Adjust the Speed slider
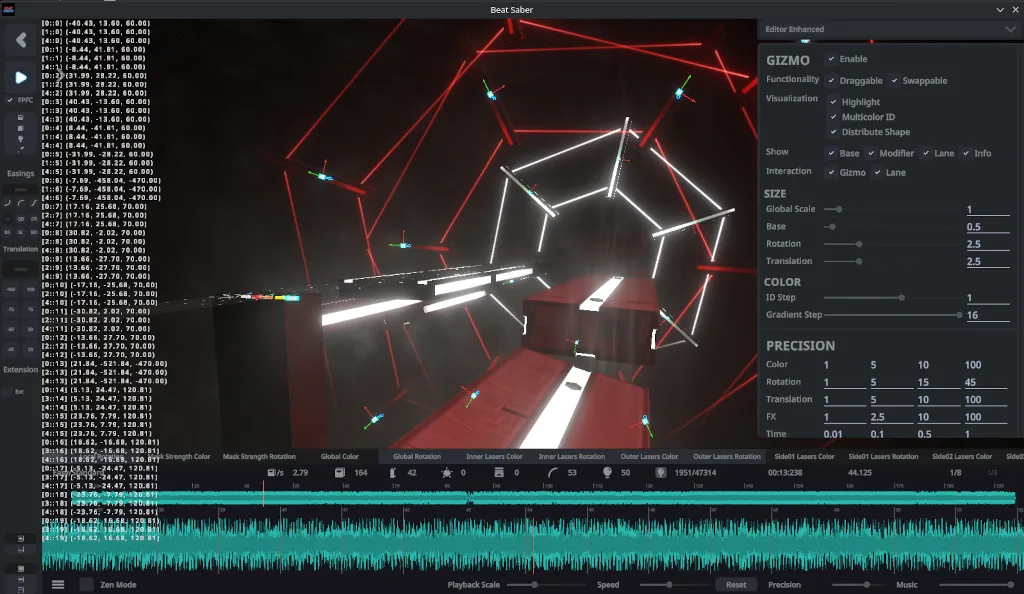This screenshot has height=594, width=1024. point(675,585)
